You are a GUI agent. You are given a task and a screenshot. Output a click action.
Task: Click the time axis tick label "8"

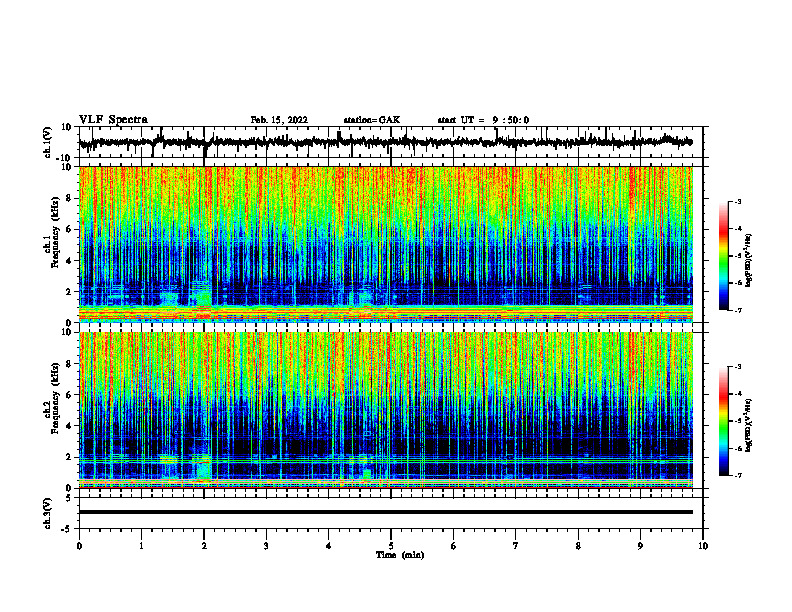pyautogui.click(x=578, y=546)
